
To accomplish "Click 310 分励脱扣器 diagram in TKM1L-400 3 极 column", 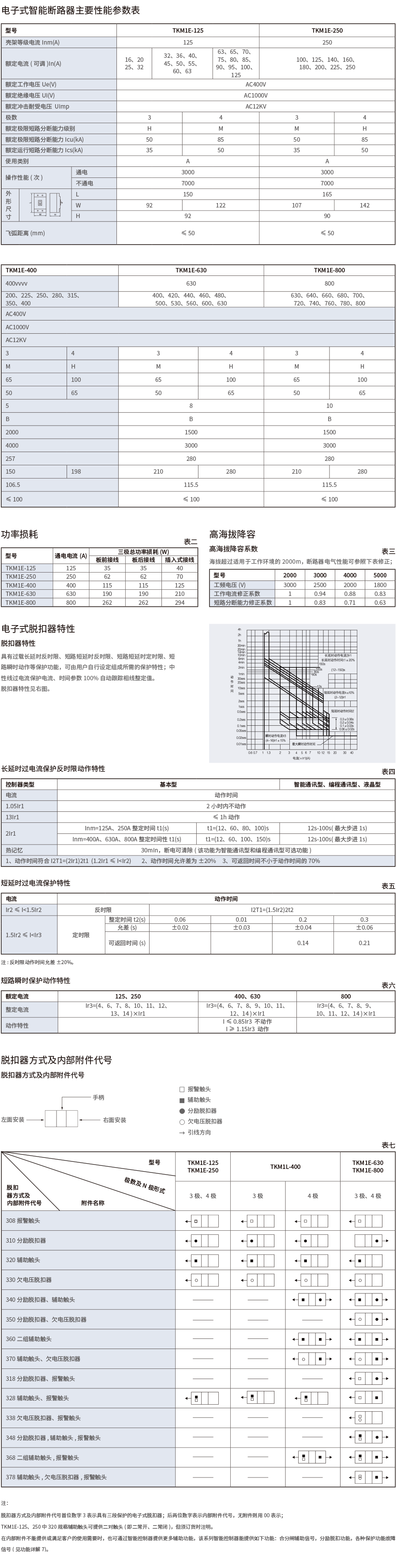I will [x=257, y=1240].
